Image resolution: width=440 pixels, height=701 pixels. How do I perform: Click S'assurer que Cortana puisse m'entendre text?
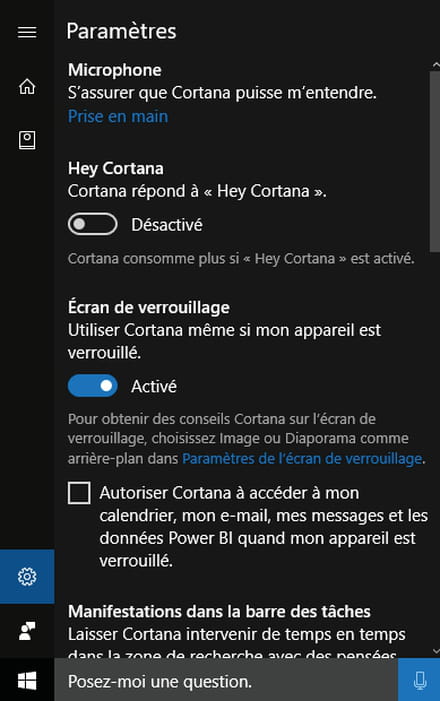222,93
